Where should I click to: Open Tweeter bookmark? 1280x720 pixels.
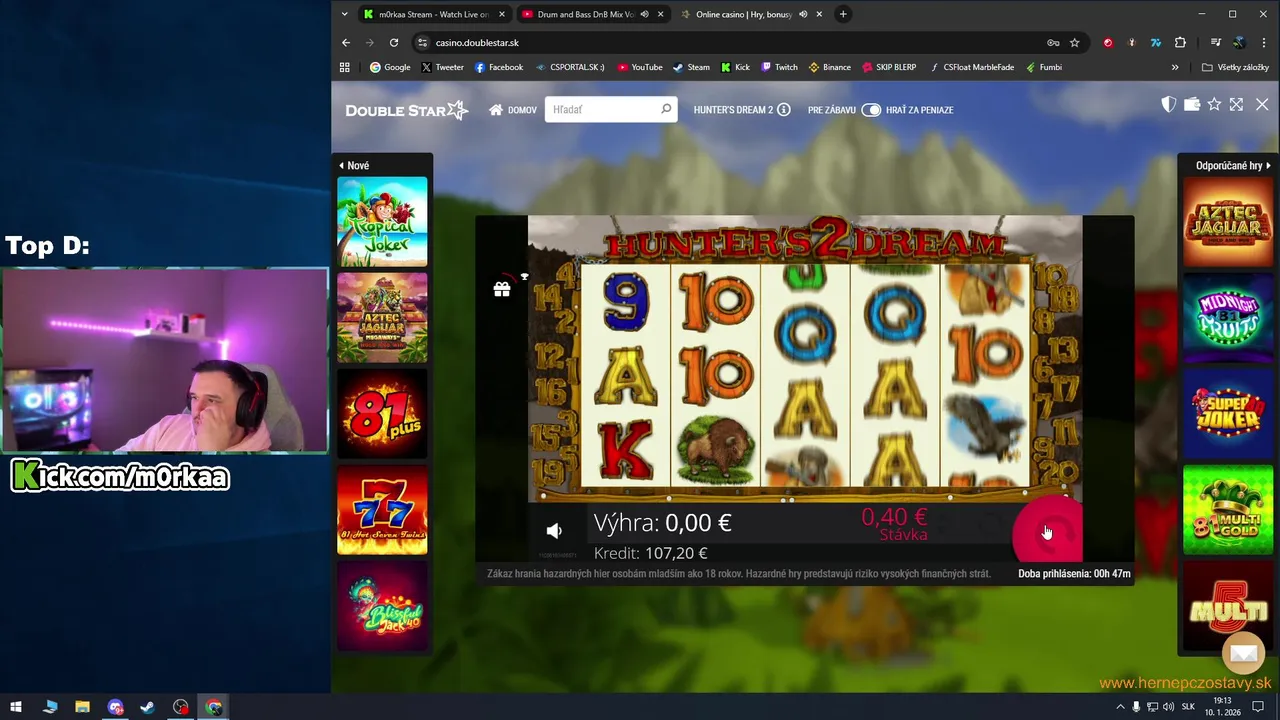click(x=443, y=67)
